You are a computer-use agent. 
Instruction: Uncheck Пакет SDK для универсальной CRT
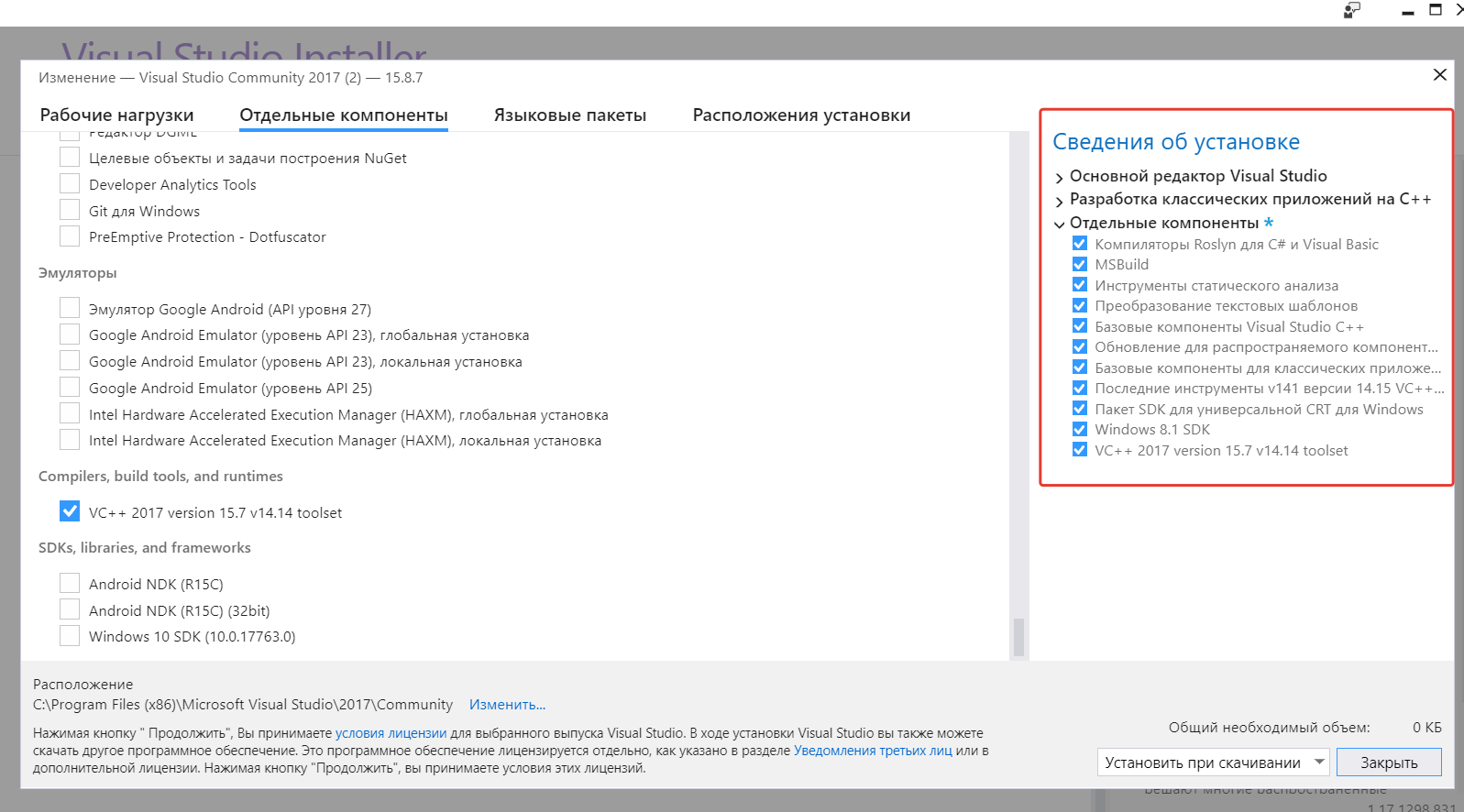tap(1080, 409)
